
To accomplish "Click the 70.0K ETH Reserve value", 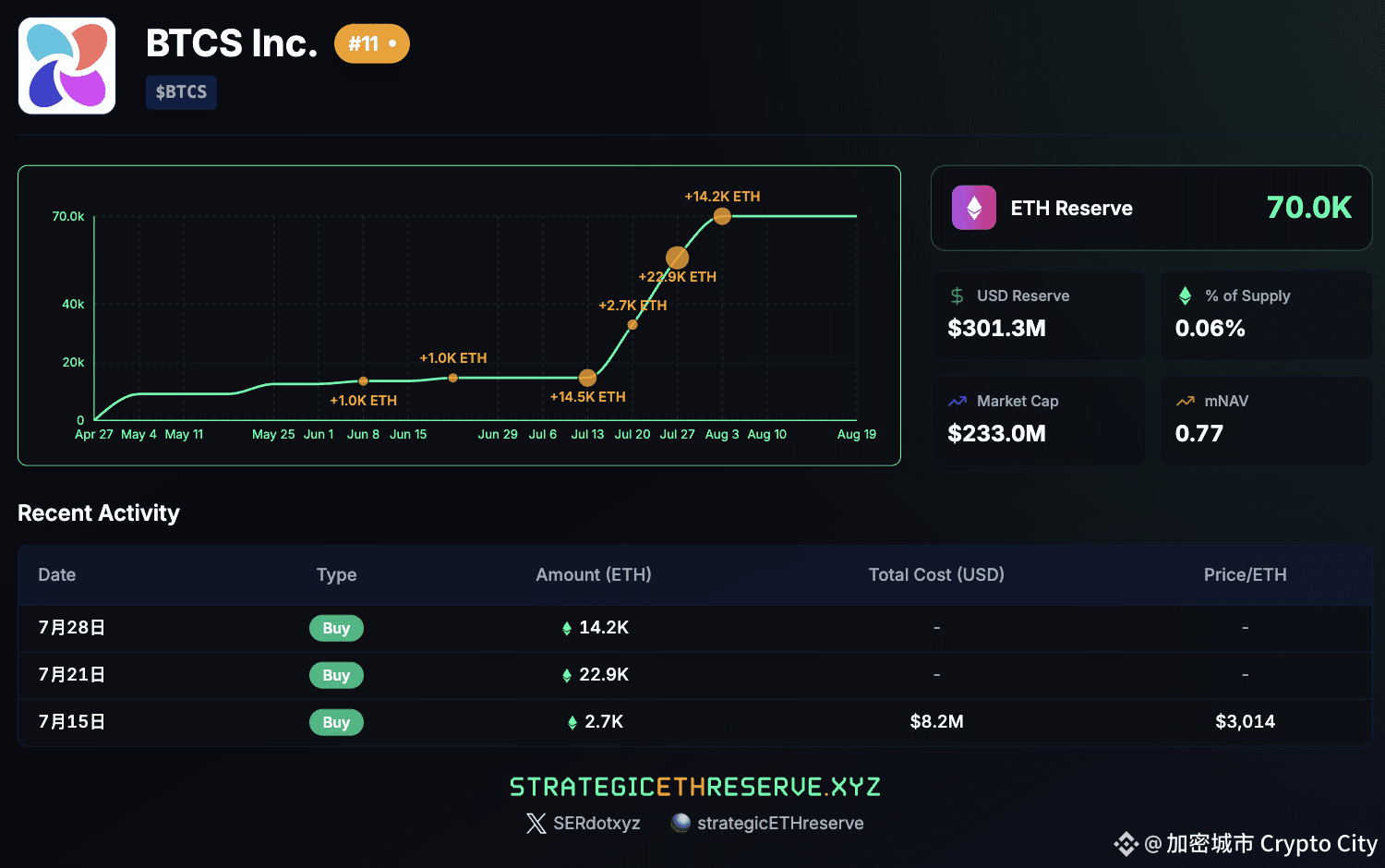I will pos(1308,208).
